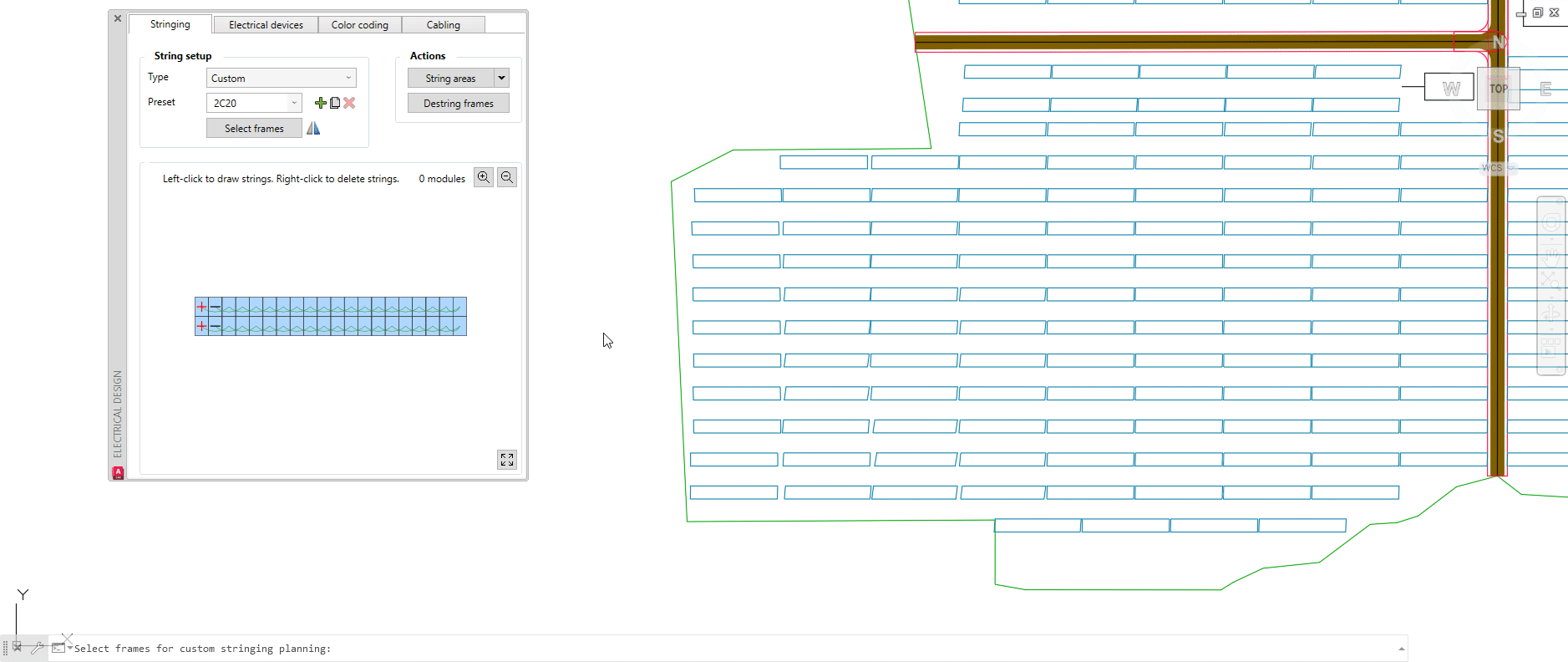
Task: Open command line customize wrench
Action: (37, 648)
